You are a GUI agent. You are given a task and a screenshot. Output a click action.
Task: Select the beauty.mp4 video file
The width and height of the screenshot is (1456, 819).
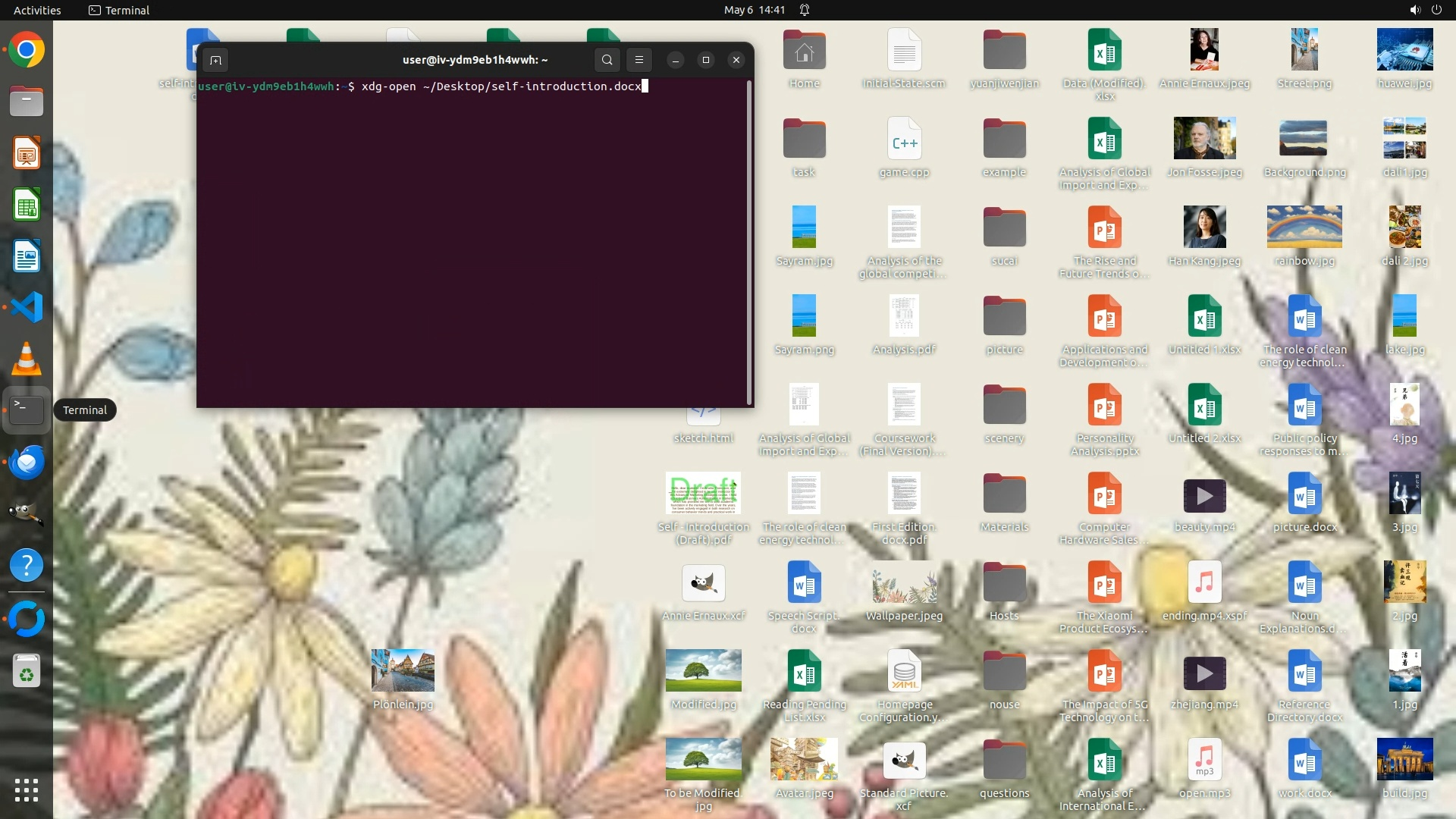[1204, 497]
